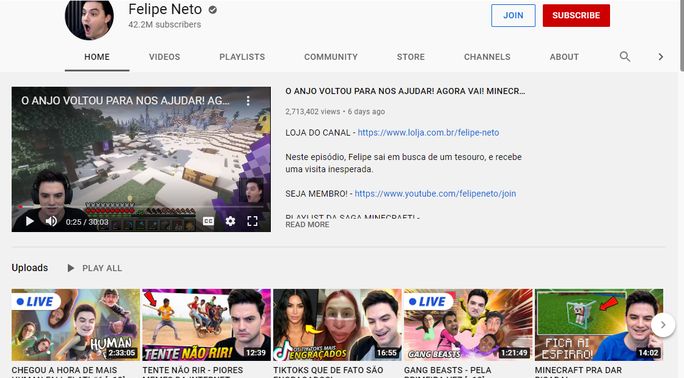Click the JOIN button

513,15
